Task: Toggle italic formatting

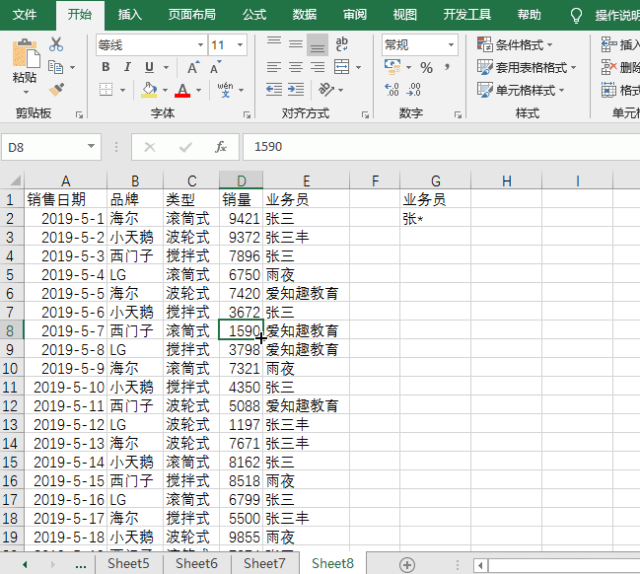Action: 127,67
